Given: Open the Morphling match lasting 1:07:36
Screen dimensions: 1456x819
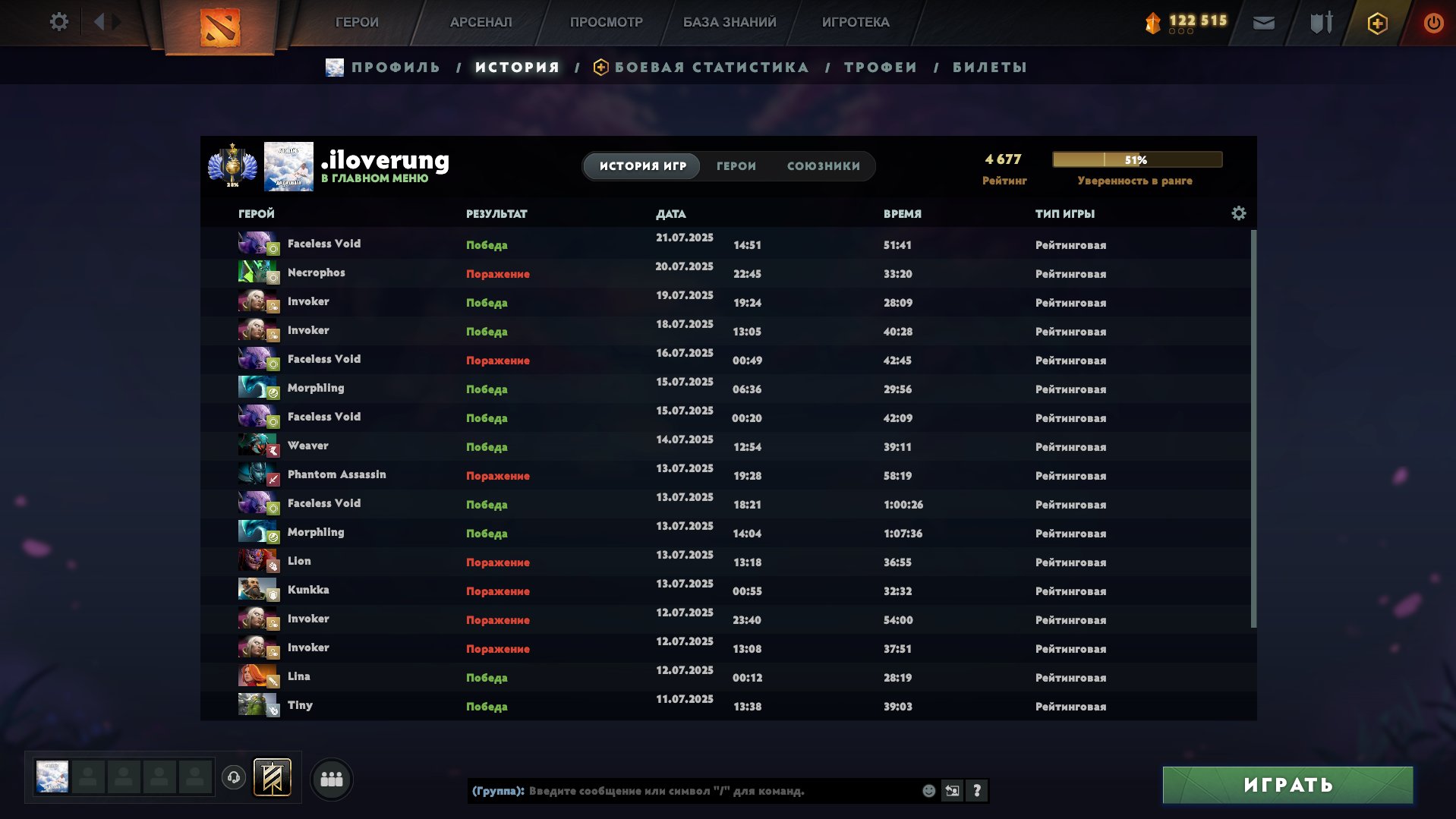Looking at the screenshot, I should point(725,532).
